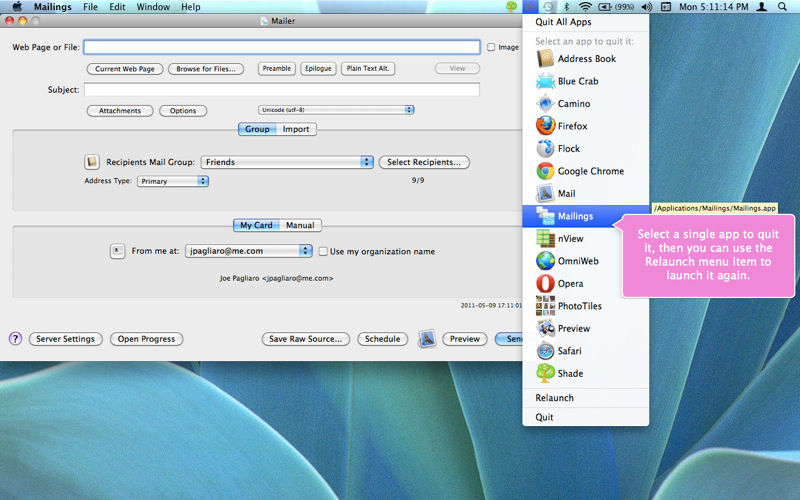Click the Attachments button
The height and width of the screenshot is (500, 800).
point(120,111)
